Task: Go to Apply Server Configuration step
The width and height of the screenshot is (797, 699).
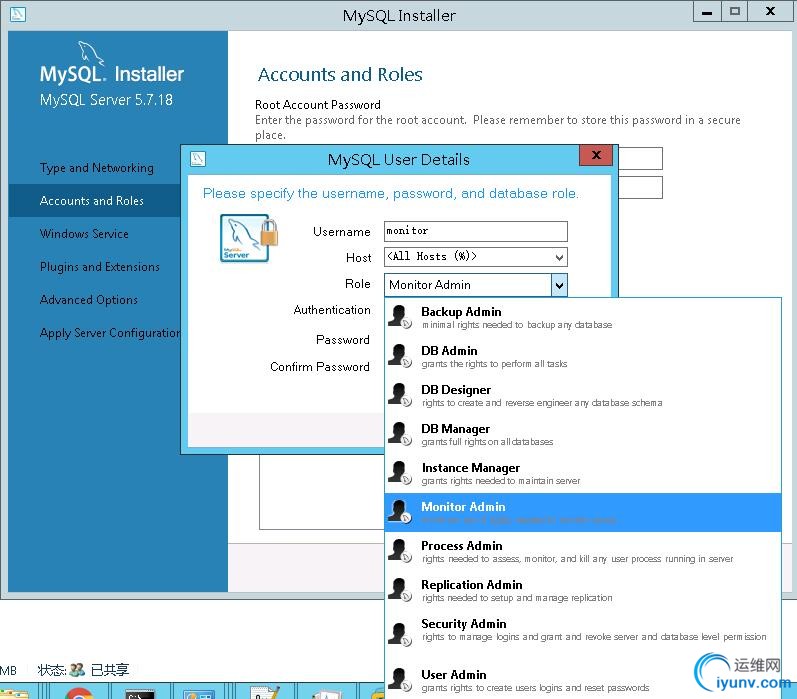Action: [110, 333]
